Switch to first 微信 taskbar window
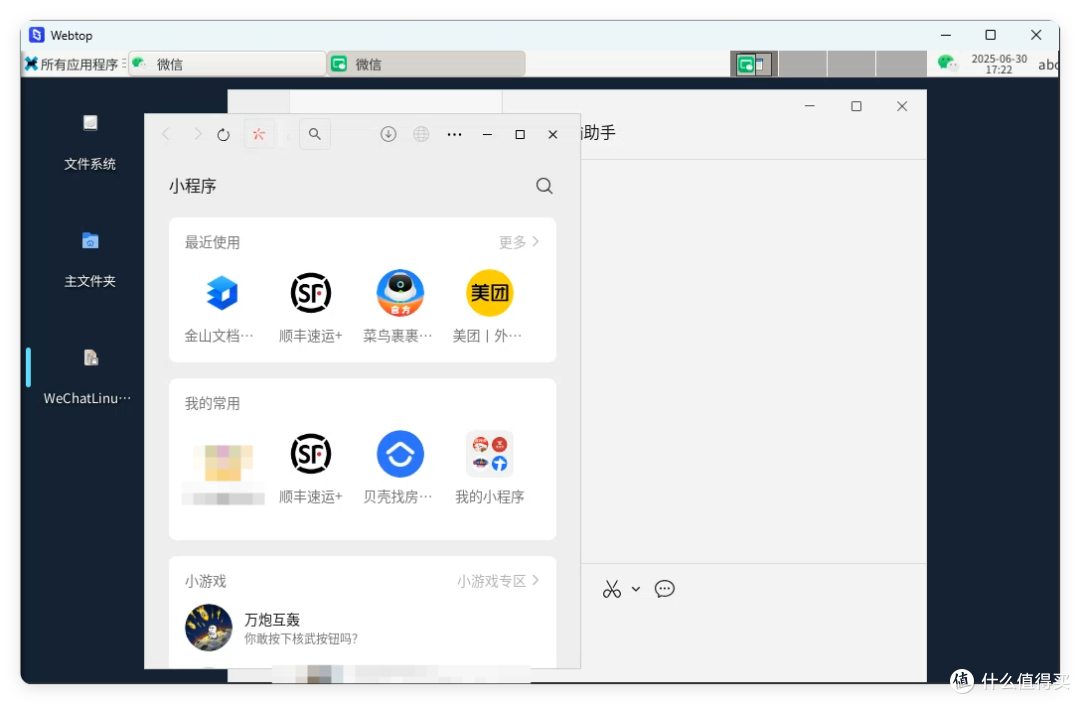This screenshot has width=1080, height=704. pyautogui.click(x=227, y=64)
